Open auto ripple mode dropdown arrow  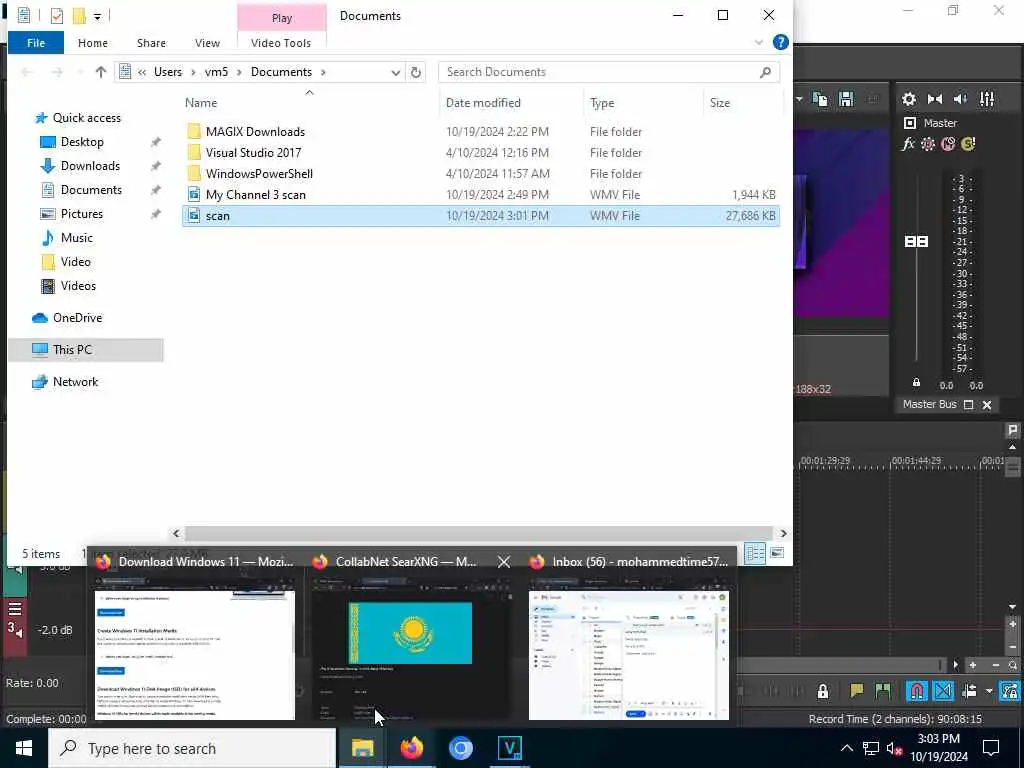[x=989, y=691]
